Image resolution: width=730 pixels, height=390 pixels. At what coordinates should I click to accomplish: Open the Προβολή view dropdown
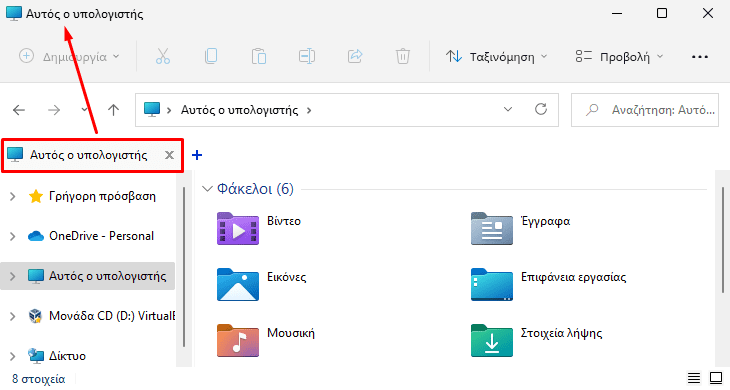tap(619, 57)
